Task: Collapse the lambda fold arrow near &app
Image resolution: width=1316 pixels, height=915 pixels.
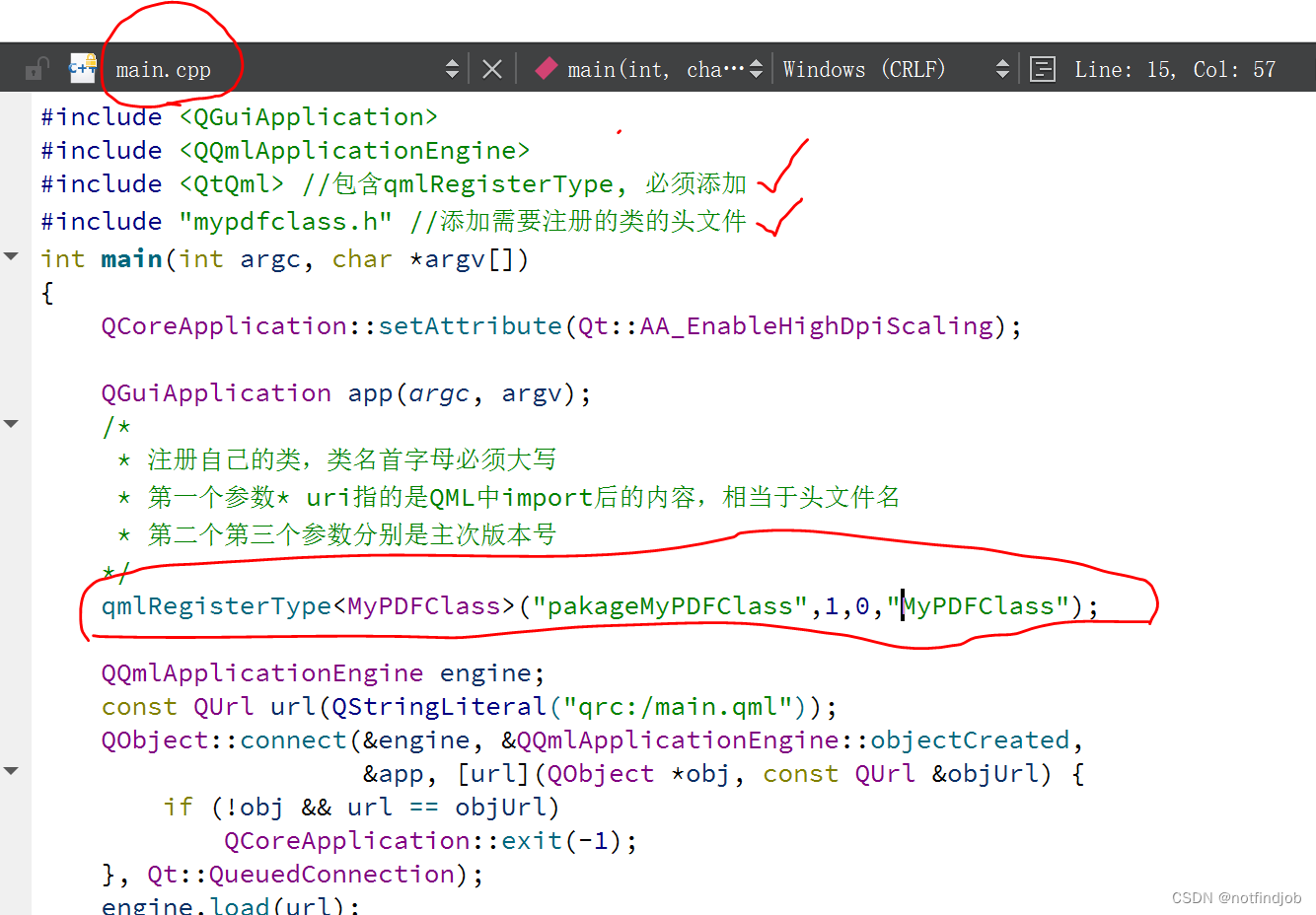Action: pyautogui.click(x=12, y=771)
